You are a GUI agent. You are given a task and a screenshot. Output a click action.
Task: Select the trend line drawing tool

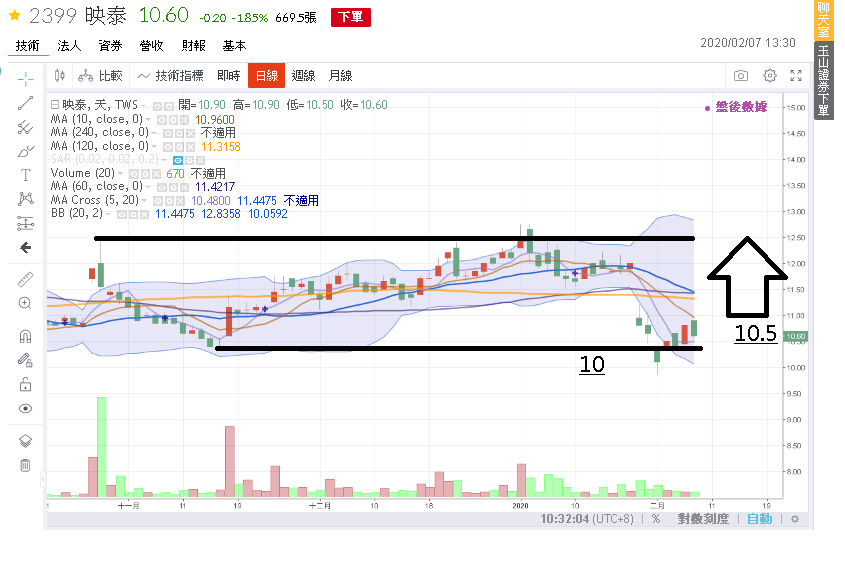point(25,103)
